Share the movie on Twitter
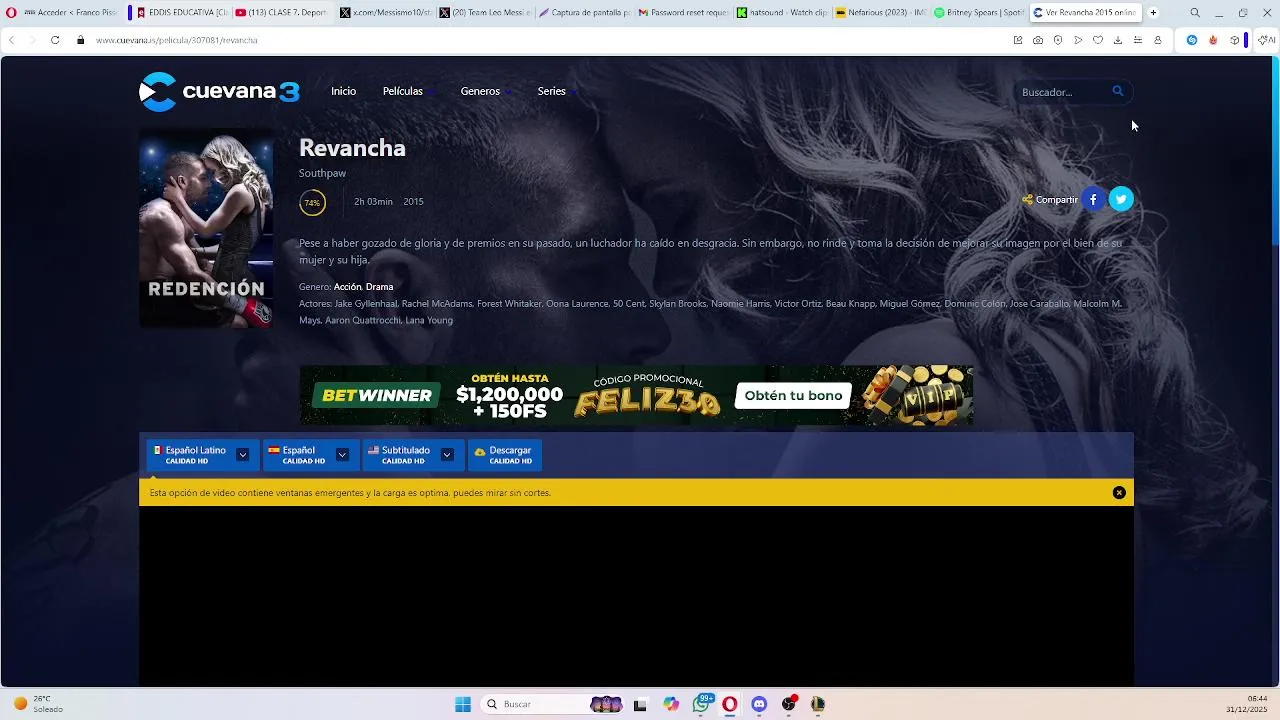The width and height of the screenshot is (1280, 720). coord(1121,199)
